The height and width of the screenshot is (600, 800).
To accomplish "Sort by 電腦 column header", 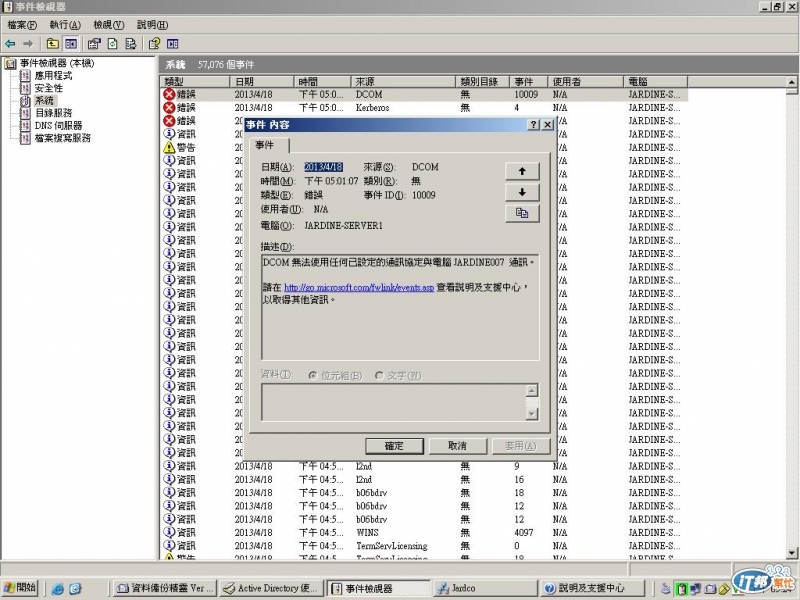I will coord(655,82).
